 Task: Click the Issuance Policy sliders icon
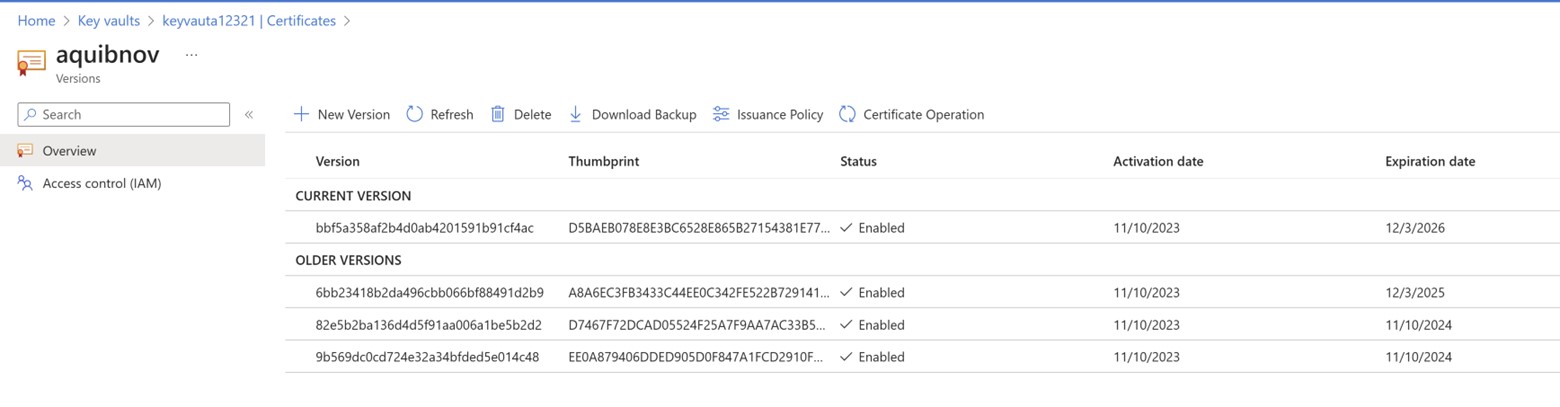point(721,114)
